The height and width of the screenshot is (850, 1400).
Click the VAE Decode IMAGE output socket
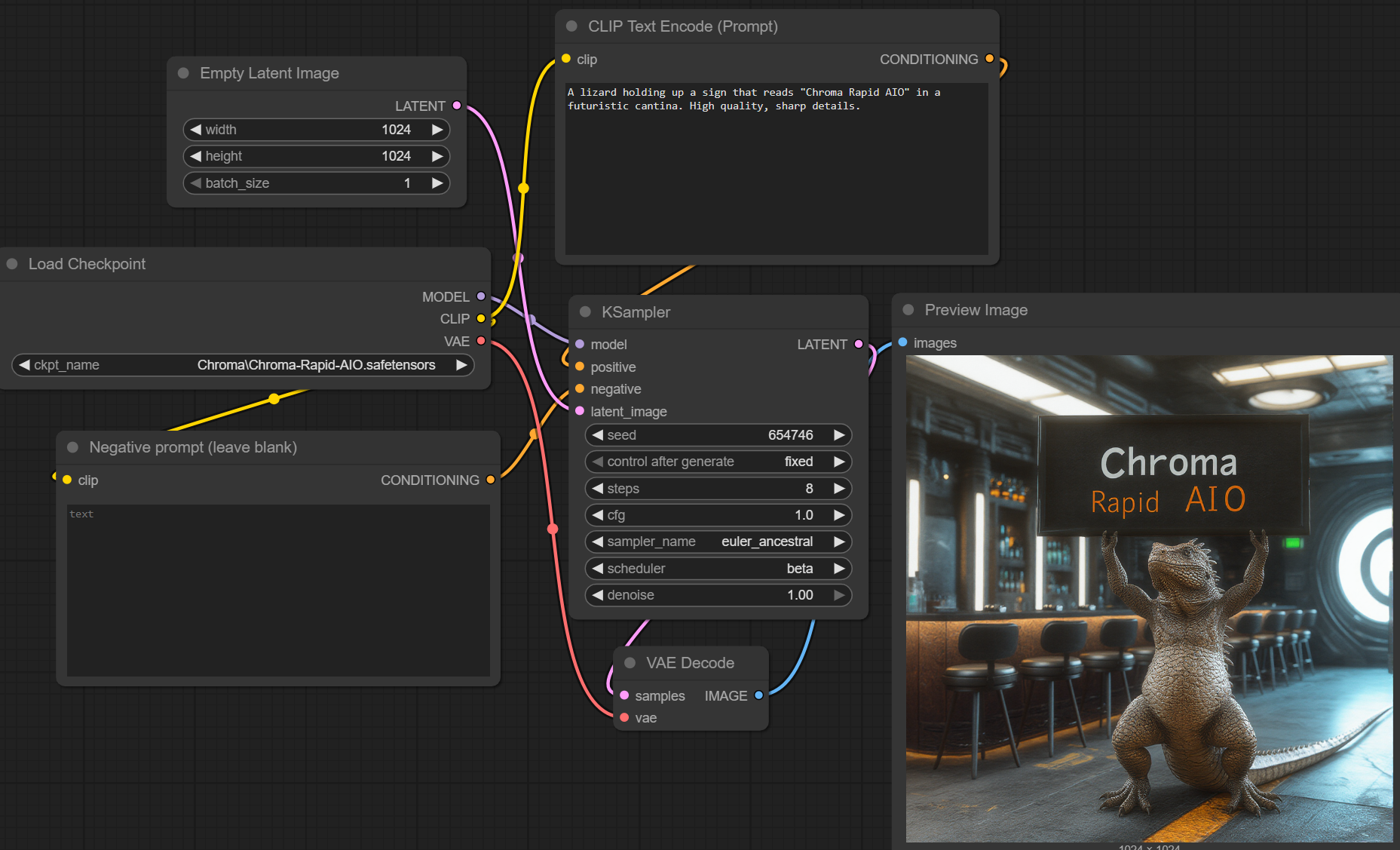pos(758,695)
